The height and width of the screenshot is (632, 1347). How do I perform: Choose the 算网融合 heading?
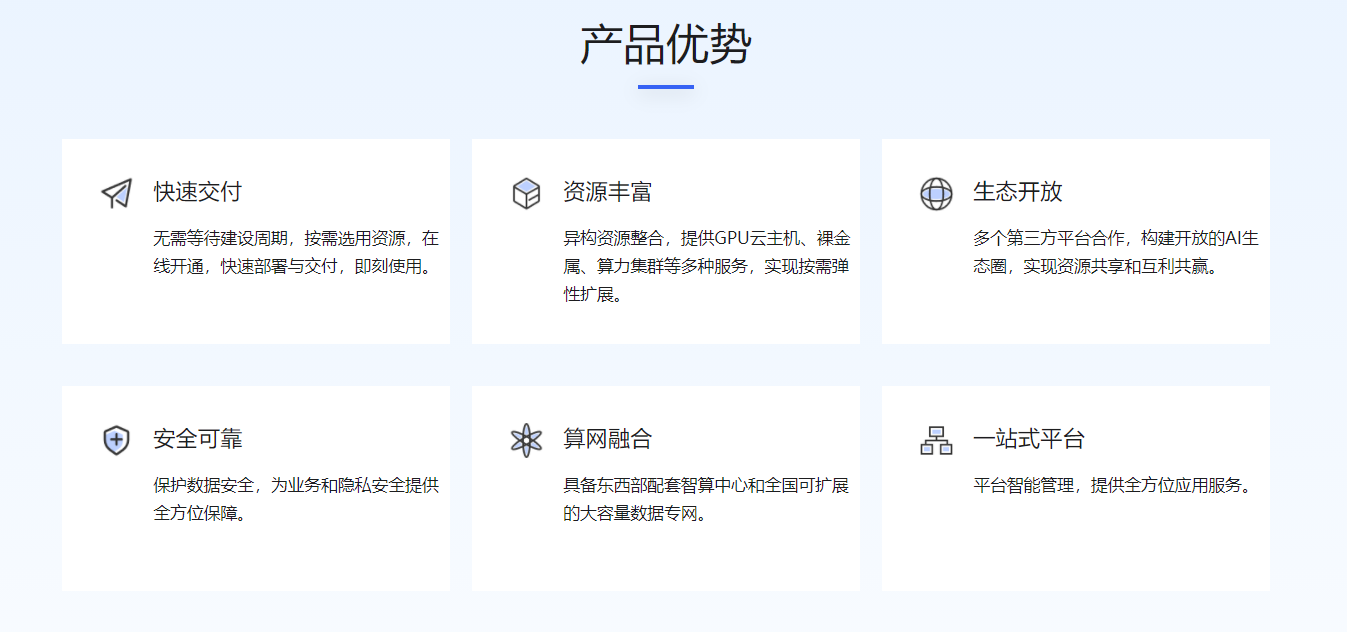(x=608, y=439)
